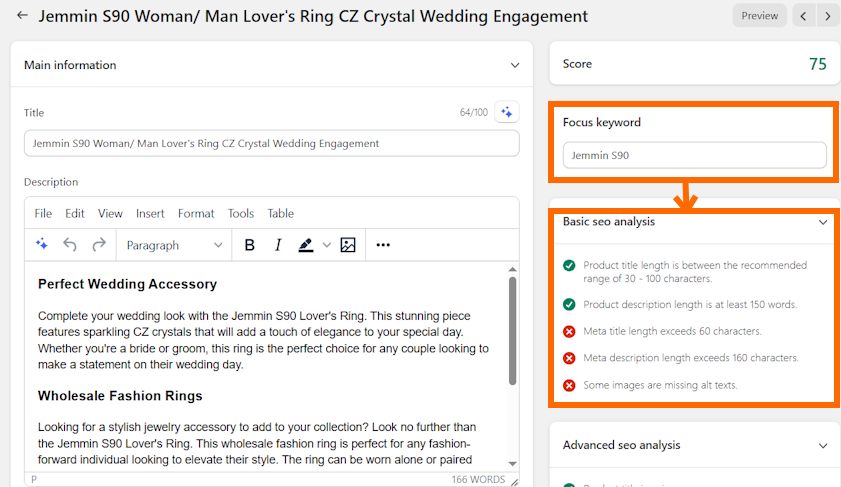841x487 pixels.
Task: Open the File menu in editor
Action: click(43, 213)
